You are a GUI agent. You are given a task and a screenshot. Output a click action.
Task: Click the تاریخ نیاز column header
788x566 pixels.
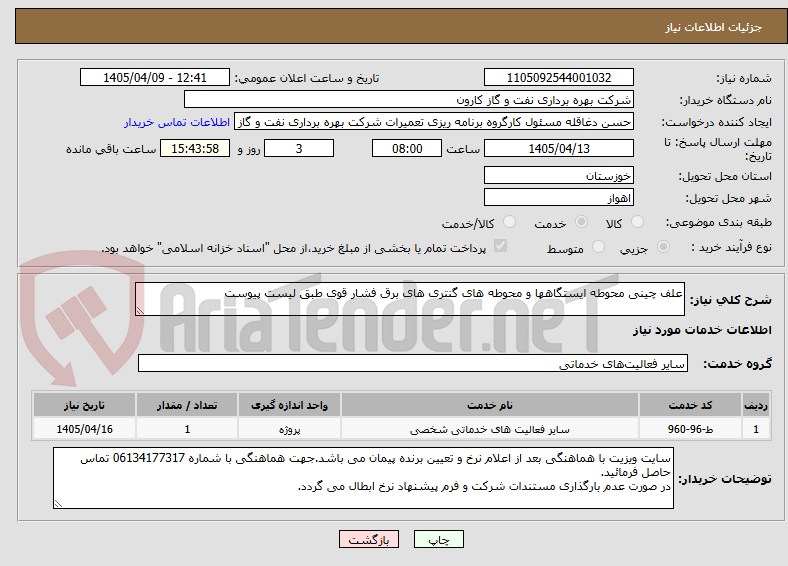click(84, 405)
